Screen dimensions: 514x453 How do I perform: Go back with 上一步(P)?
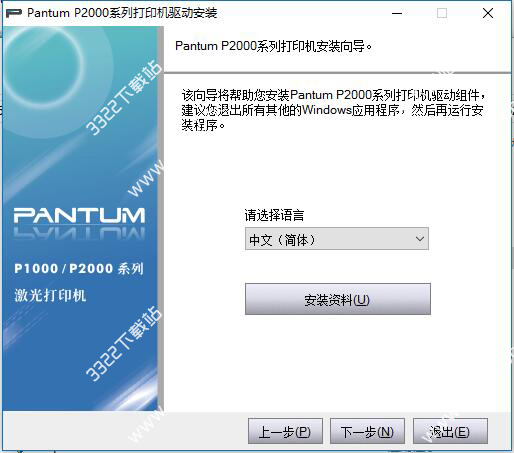285,431
